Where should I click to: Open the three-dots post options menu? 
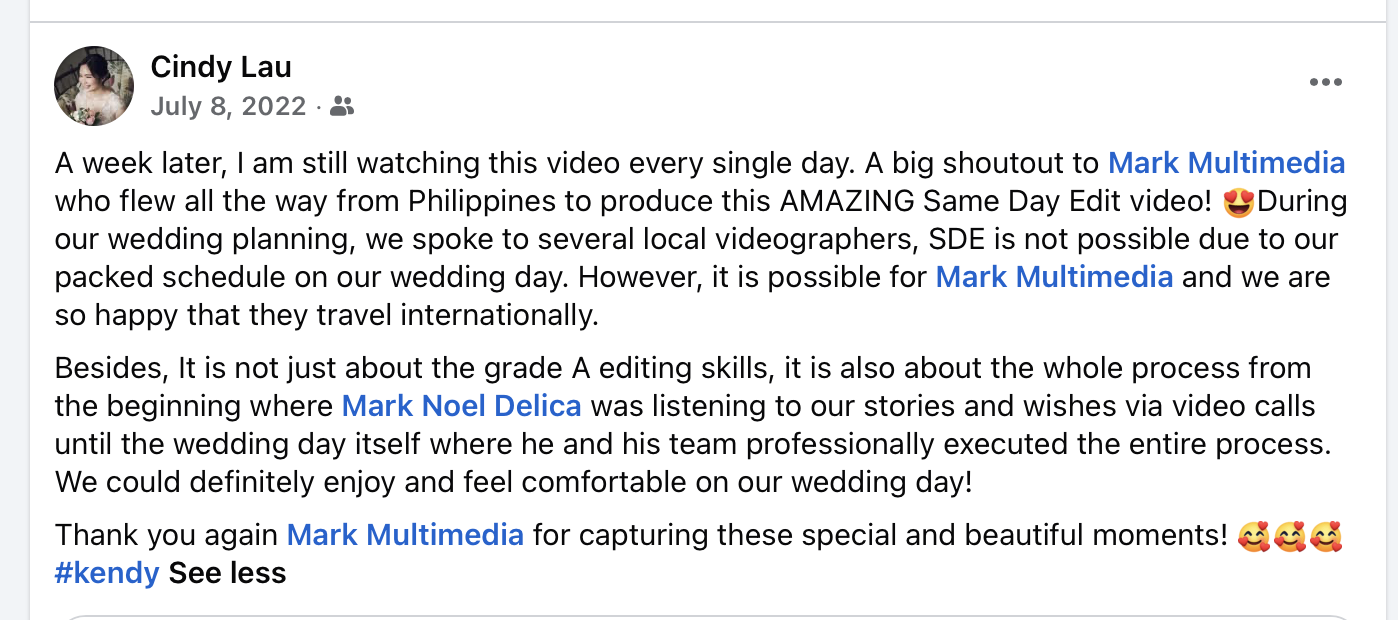click(x=1325, y=82)
